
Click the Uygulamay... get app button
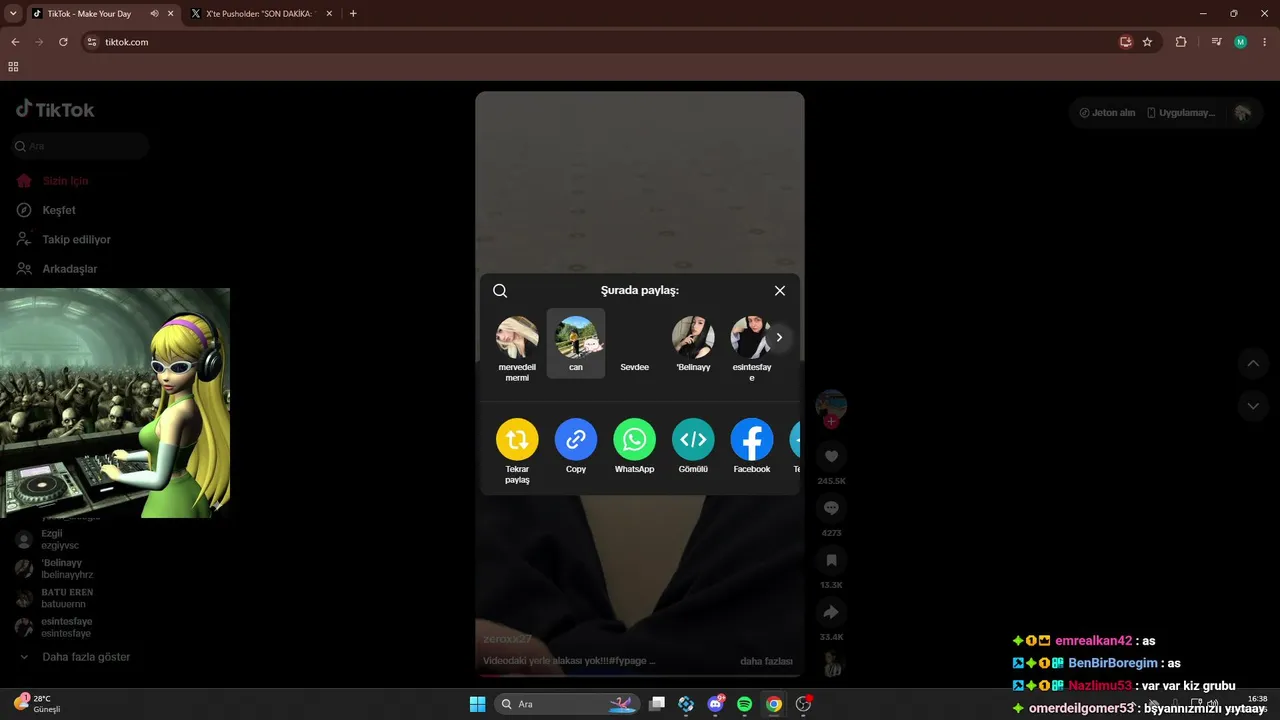point(1181,113)
